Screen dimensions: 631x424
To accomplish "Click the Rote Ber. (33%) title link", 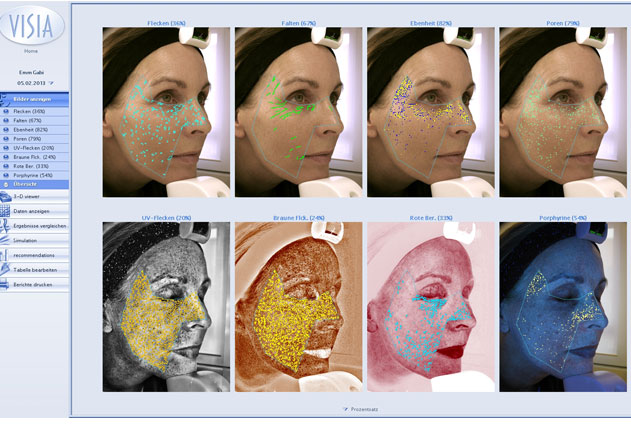I will click(x=431, y=218).
